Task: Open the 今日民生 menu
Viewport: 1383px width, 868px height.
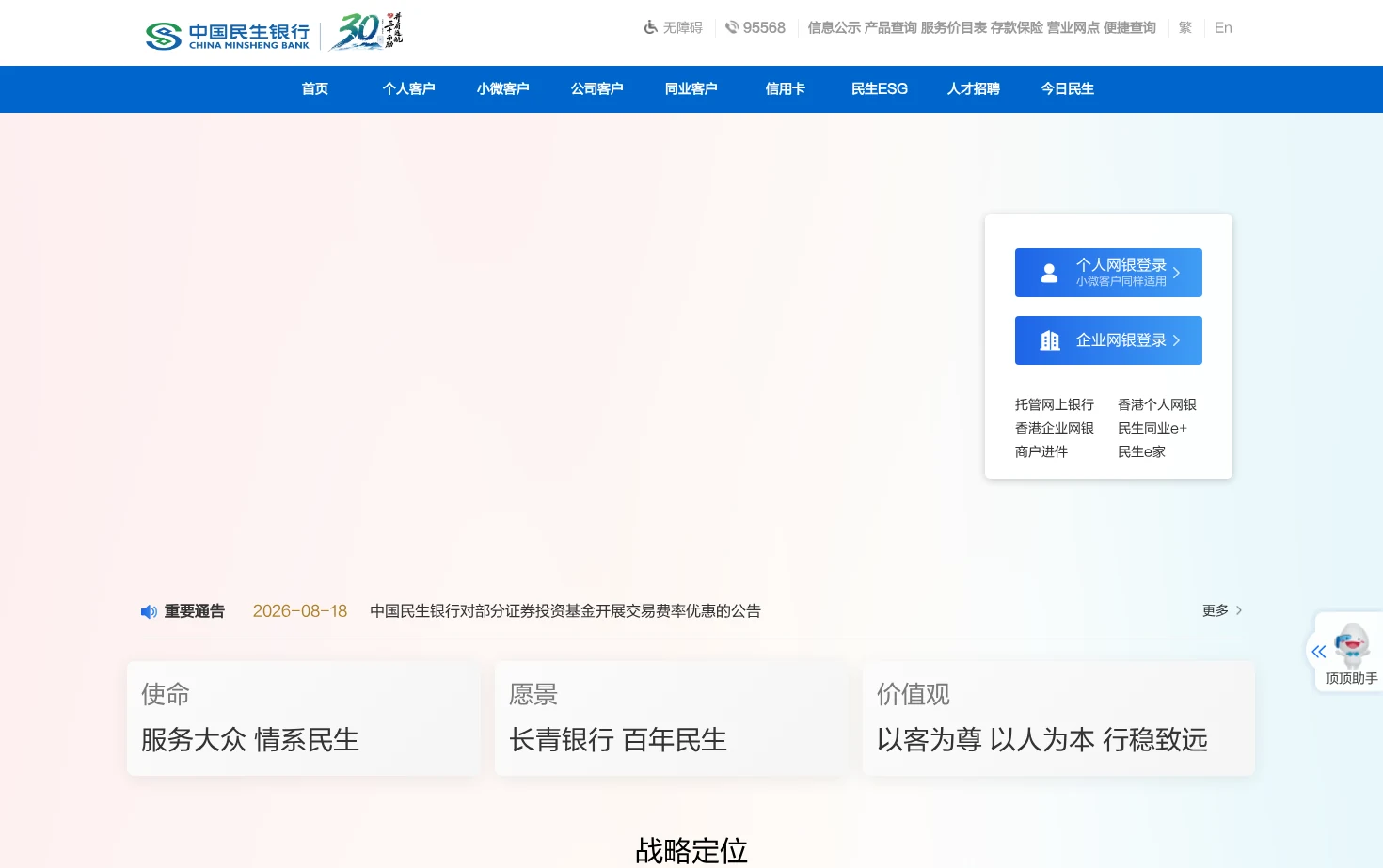Action: [1068, 88]
